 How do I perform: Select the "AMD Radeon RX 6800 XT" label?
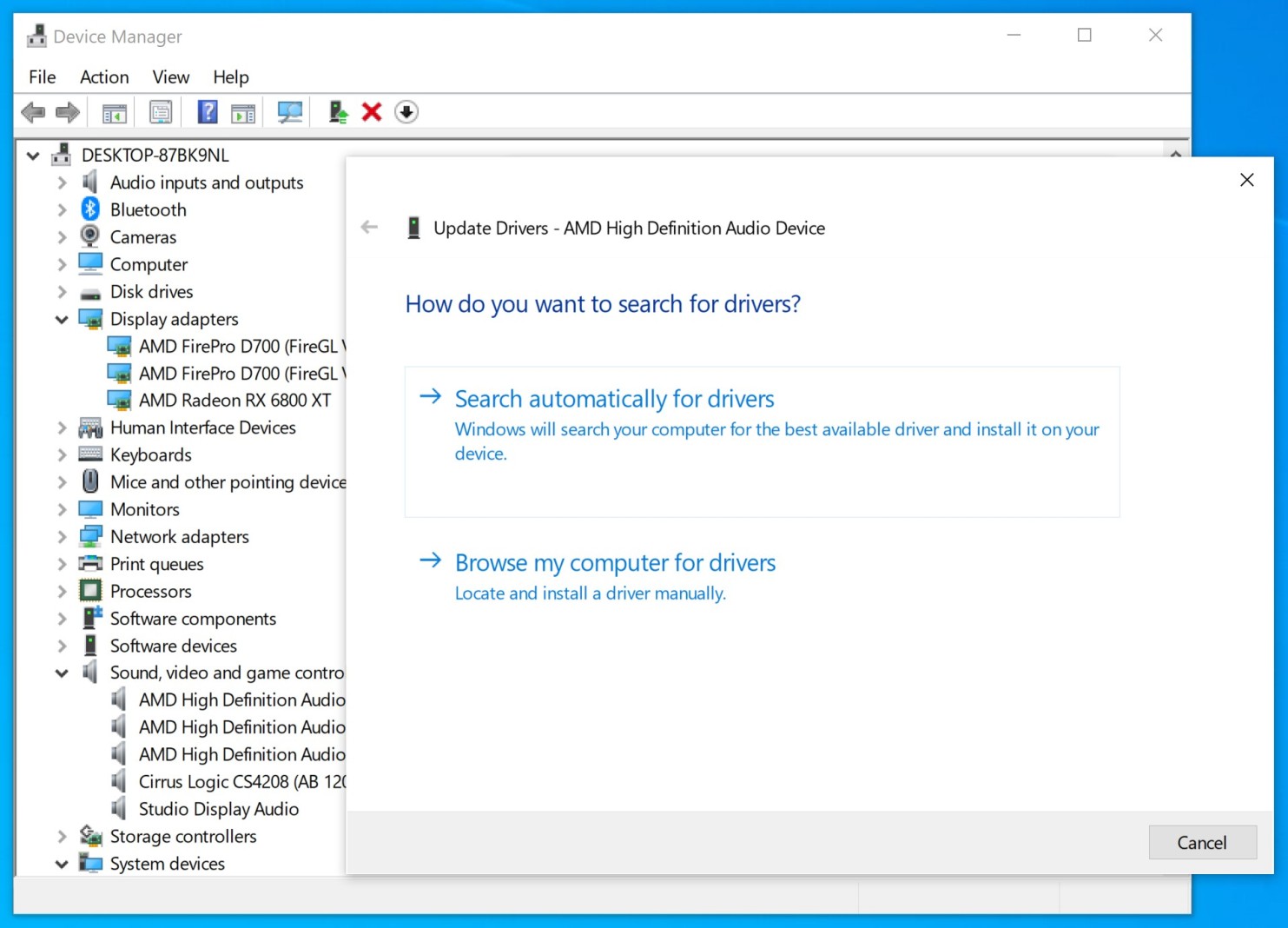[235, 400]
